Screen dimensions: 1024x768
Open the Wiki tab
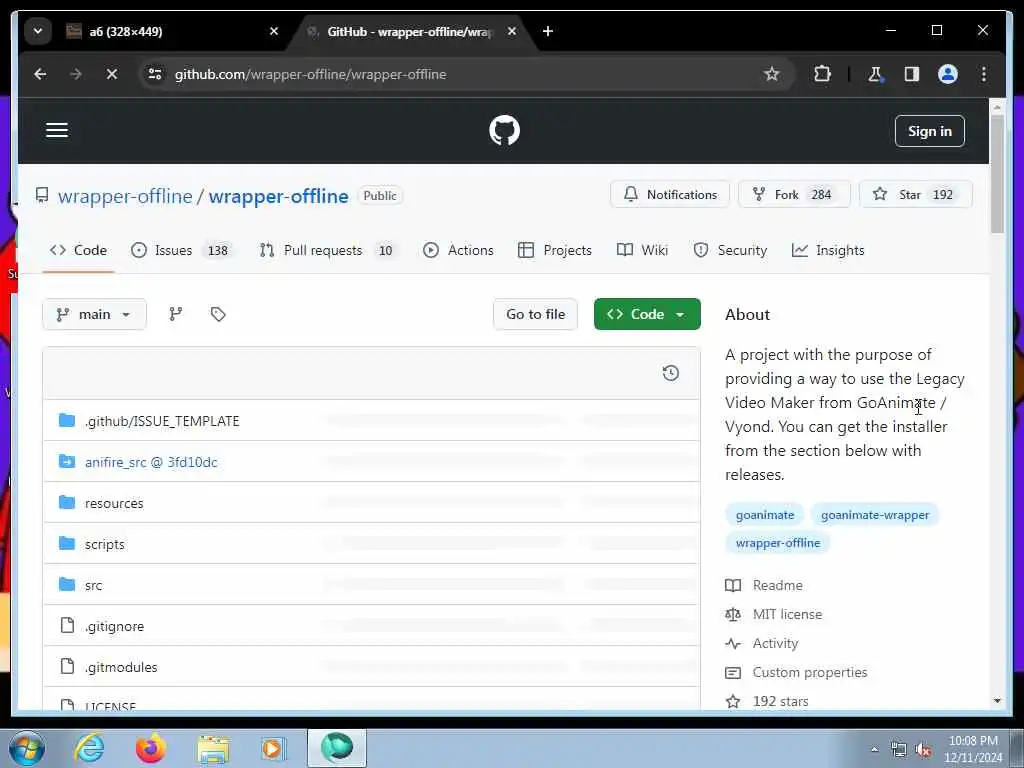pos(642,250)
